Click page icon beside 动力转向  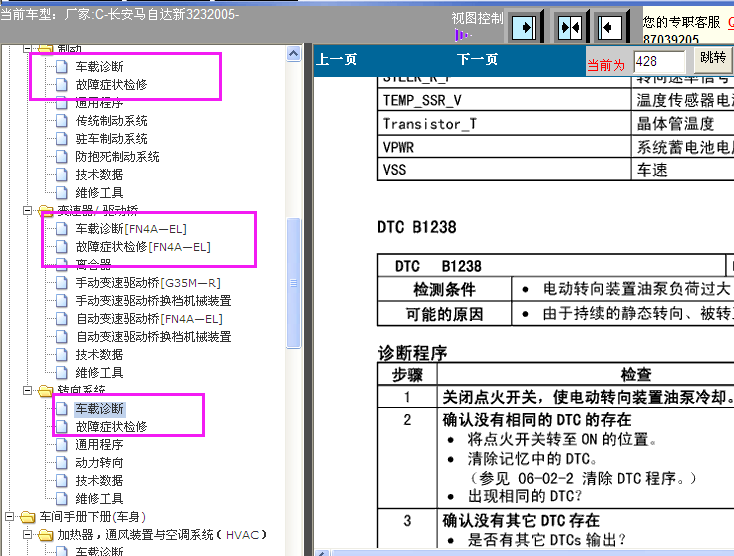(x=62, y=462)
